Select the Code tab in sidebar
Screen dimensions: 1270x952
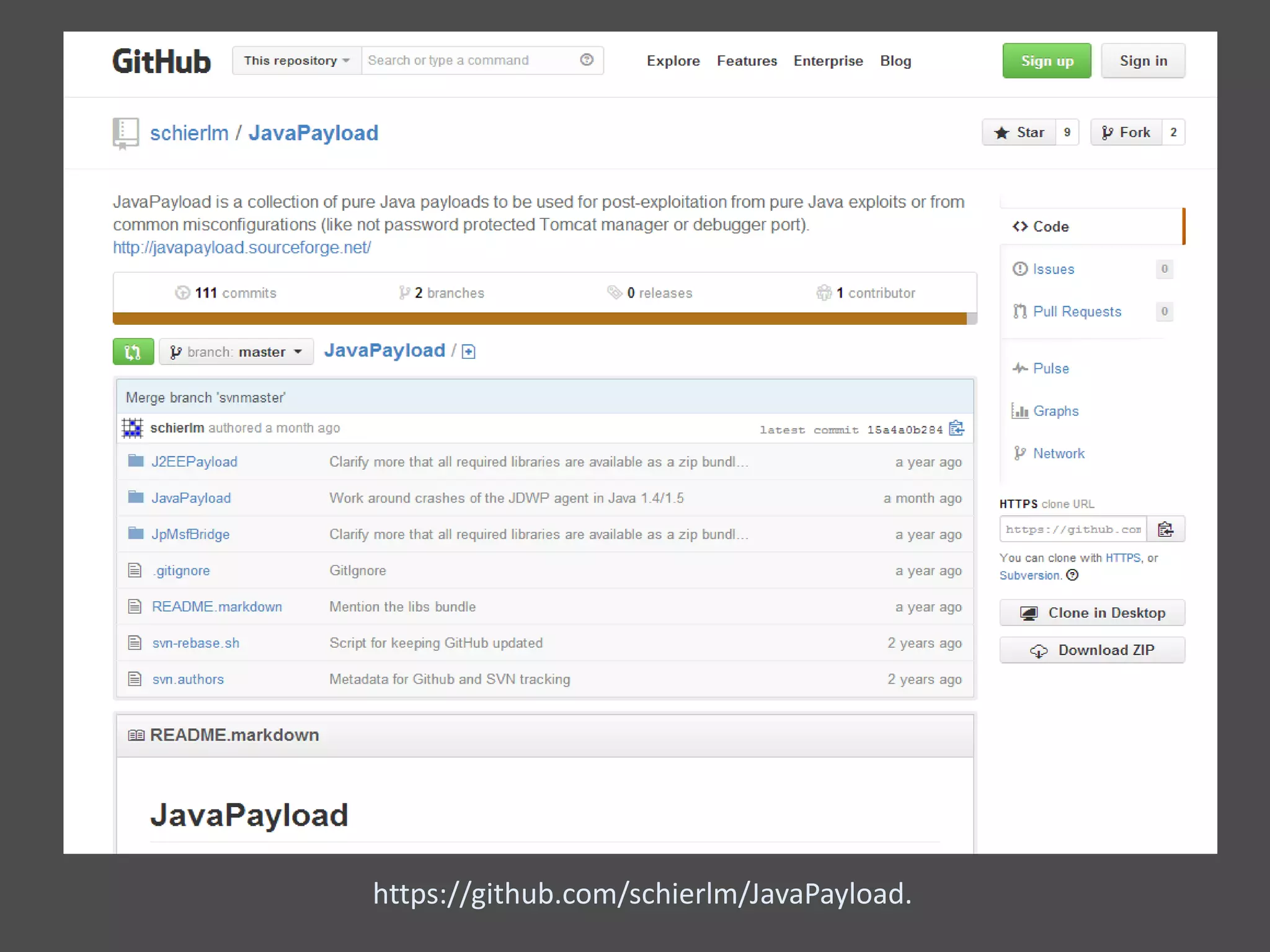[1093, 226]
